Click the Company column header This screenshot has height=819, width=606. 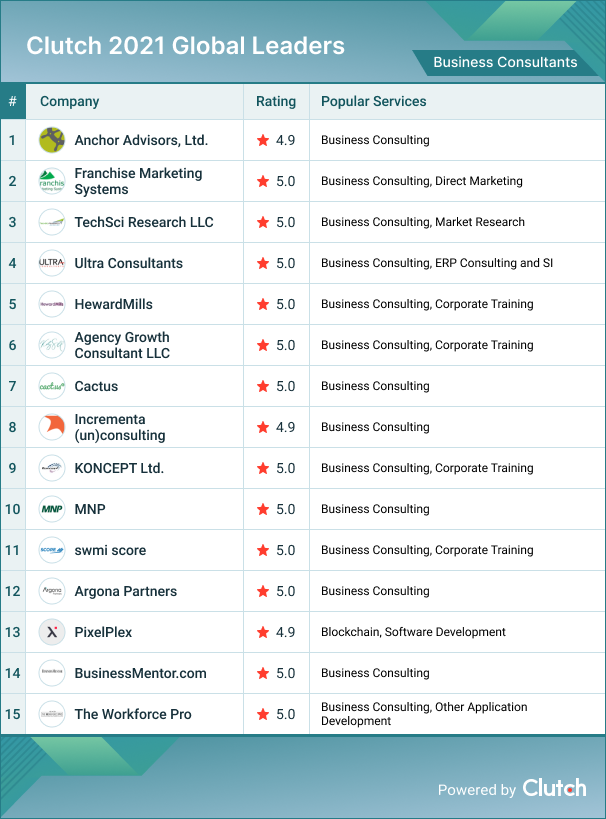click(69, 101)
